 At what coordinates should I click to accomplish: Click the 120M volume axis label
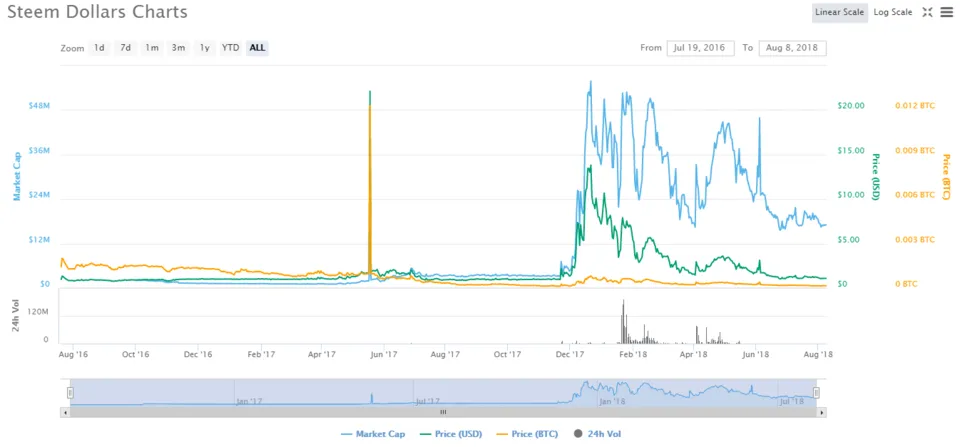(39, 312)
